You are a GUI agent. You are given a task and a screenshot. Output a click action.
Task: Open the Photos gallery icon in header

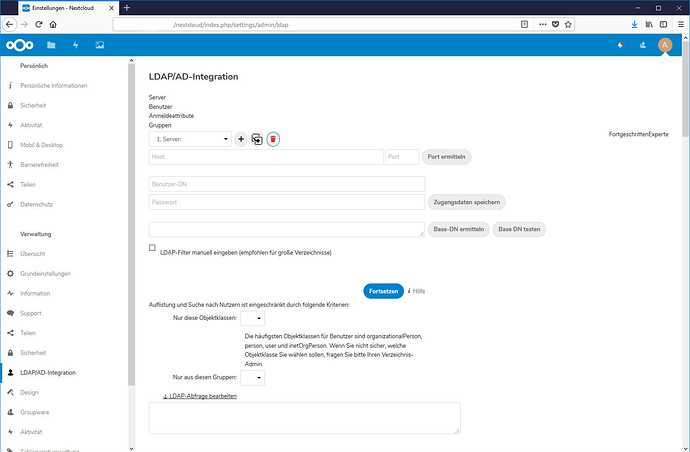click(99, 45)
